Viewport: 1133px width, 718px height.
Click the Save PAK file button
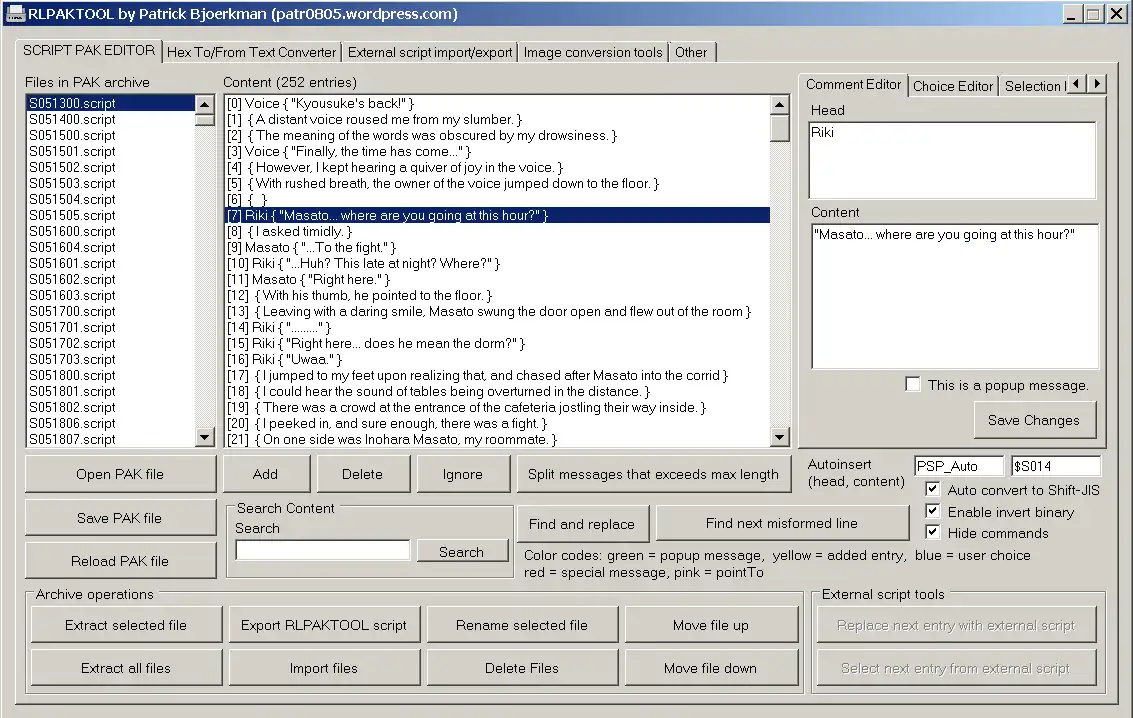tap(120, 518)
